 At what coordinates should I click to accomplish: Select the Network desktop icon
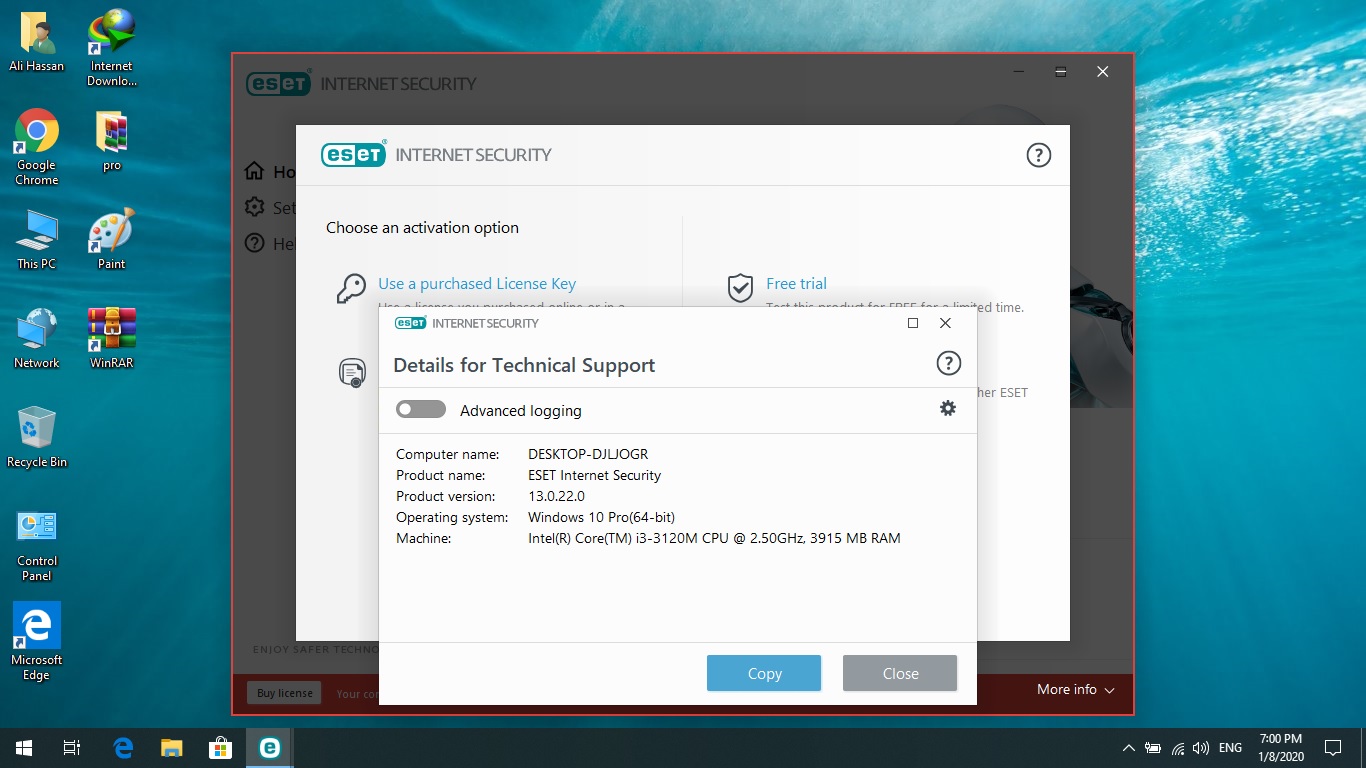[37, 338]
